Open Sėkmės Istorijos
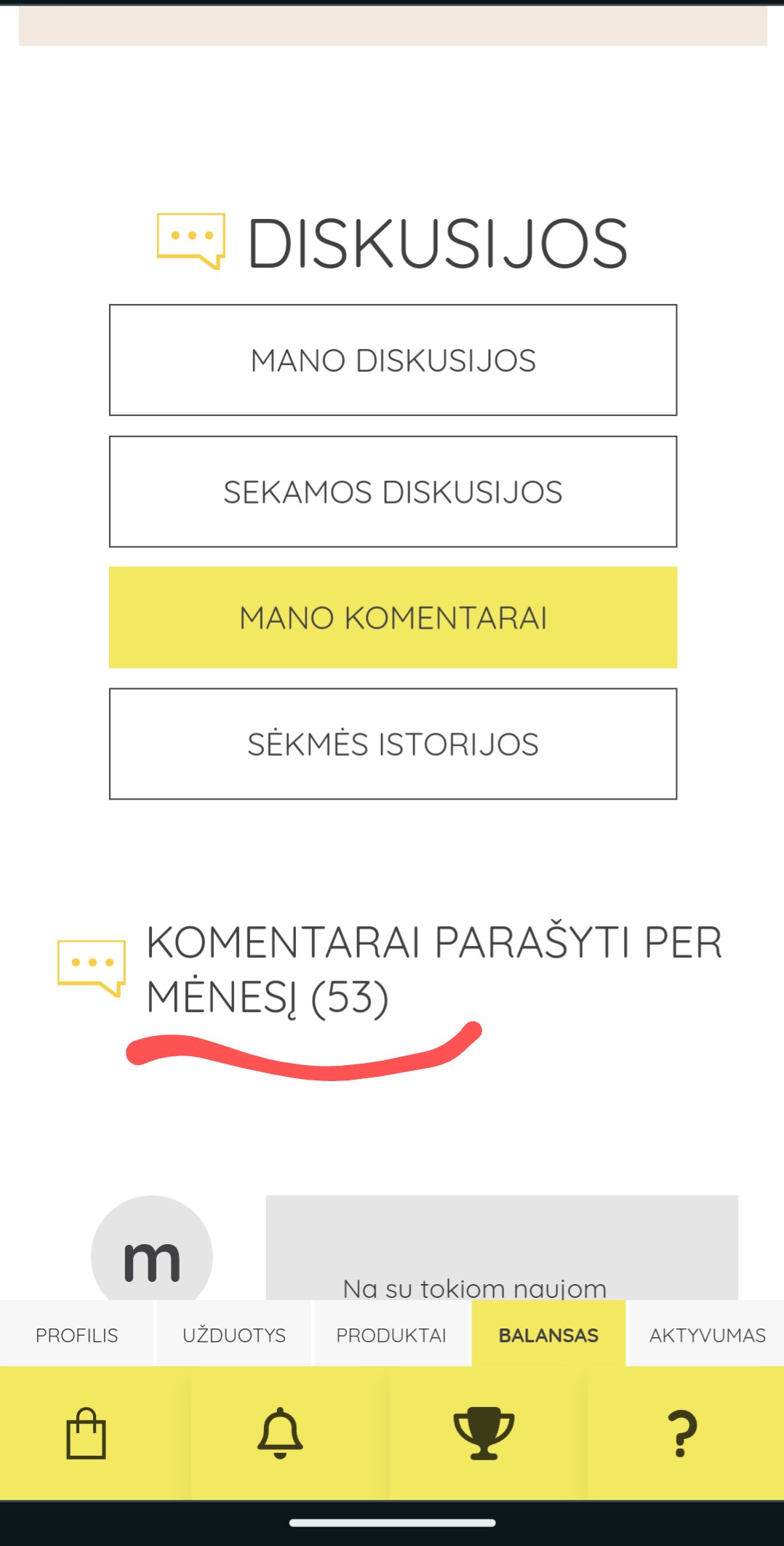784x1546 pixels. click(x=393, y=744)
